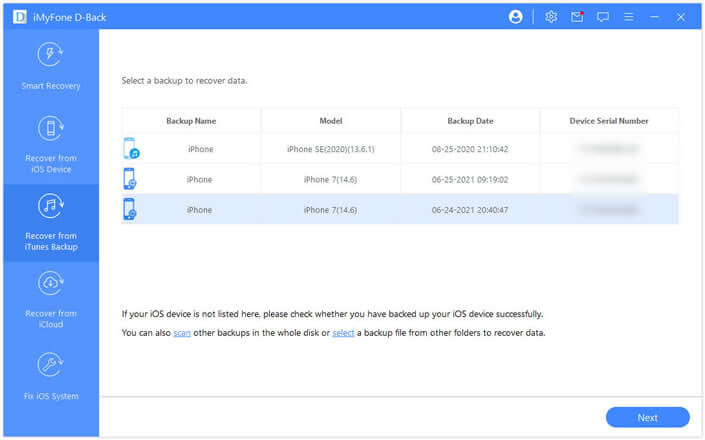This screenshot has height=440, width=705.
Task: Click the Fix iOS System wrench icon
Action: (x=50, y=364)
